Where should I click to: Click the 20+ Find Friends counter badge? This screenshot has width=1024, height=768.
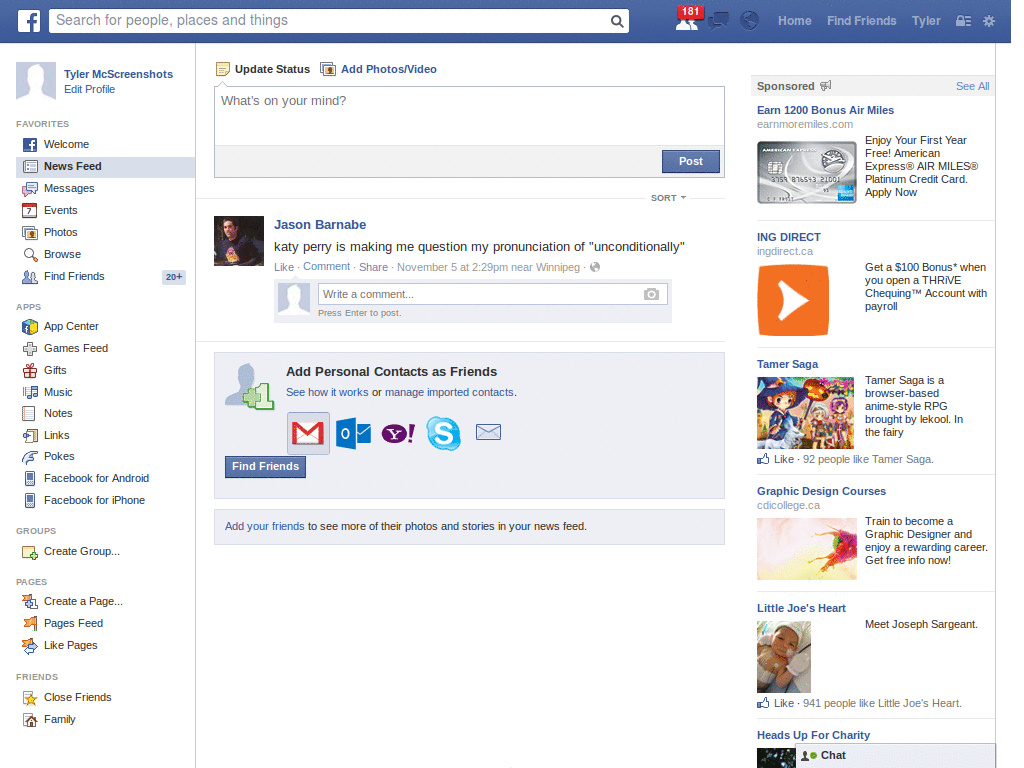tap(174, 277)
